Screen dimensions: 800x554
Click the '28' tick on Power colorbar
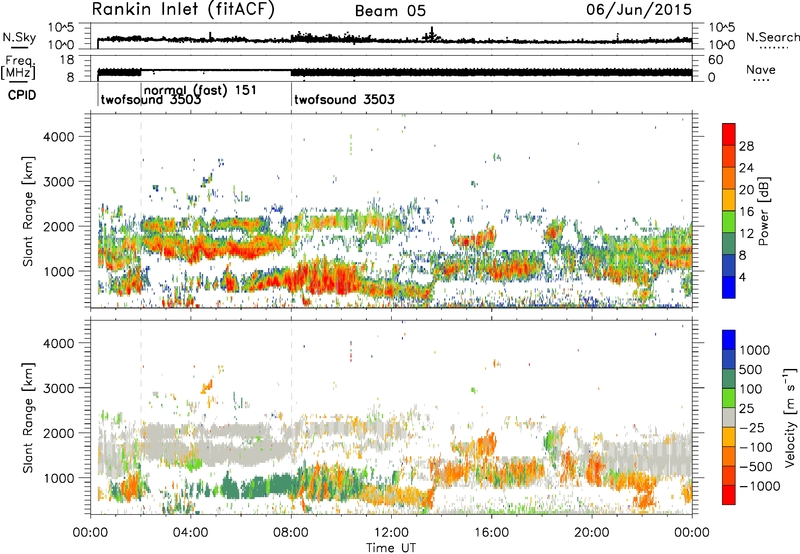(746, 146)
